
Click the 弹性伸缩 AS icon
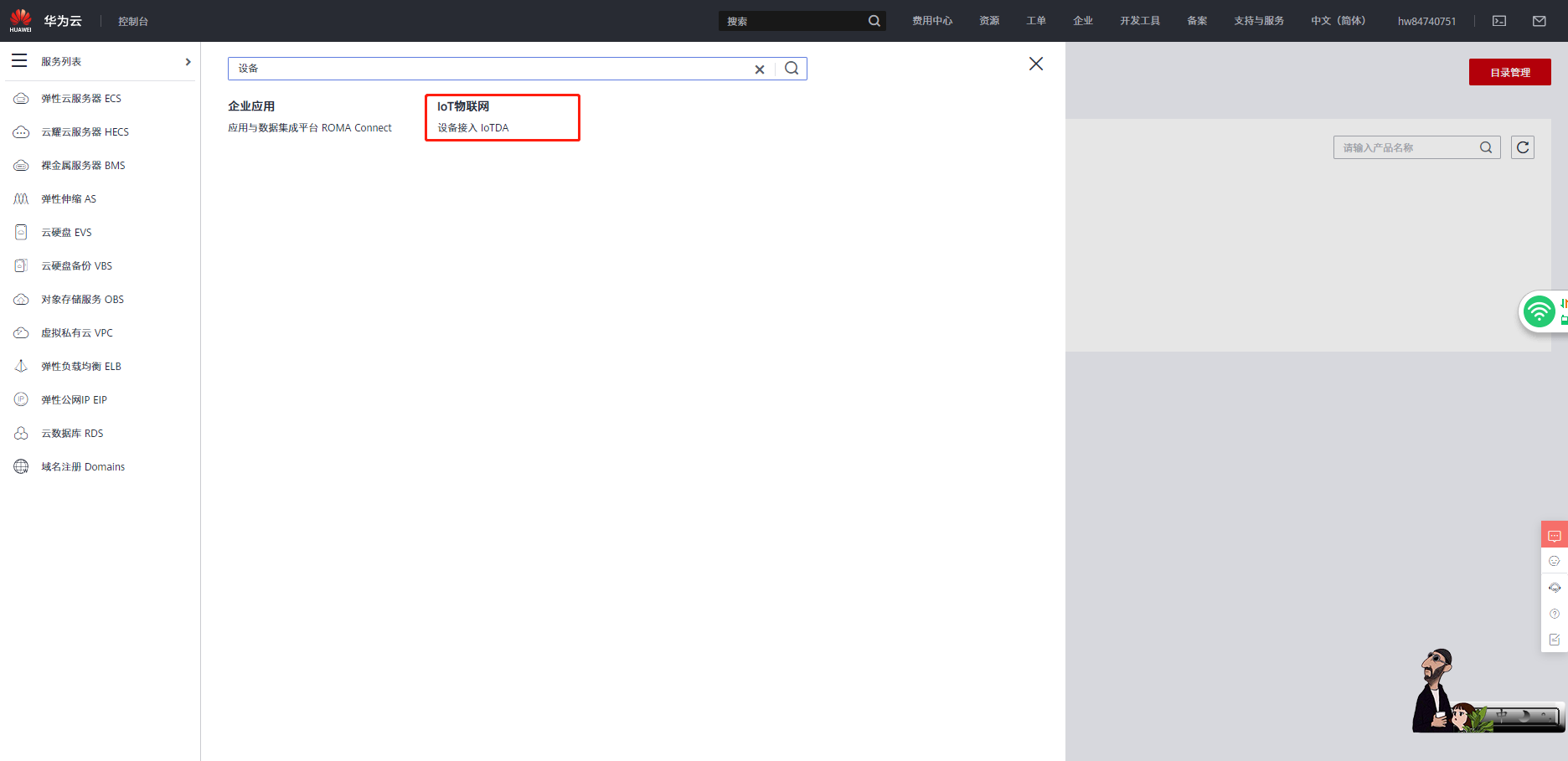click(x=21, y=199)
